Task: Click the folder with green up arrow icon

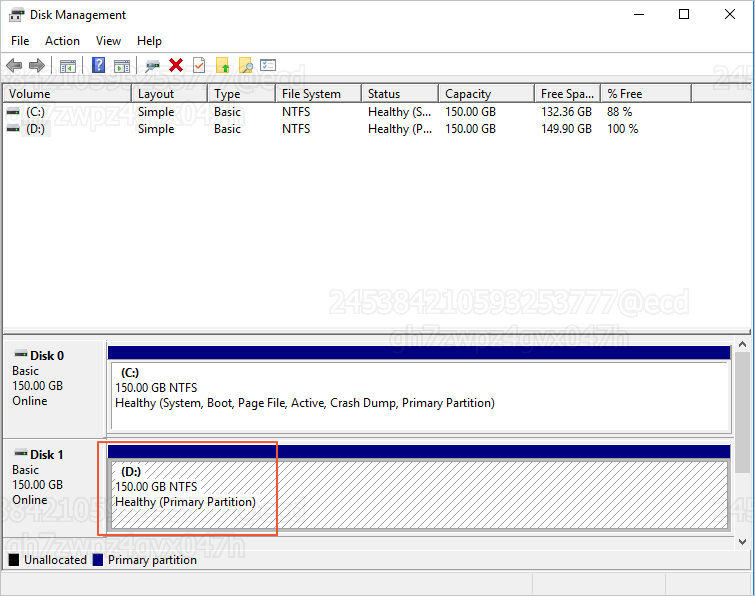Action: 222,65
